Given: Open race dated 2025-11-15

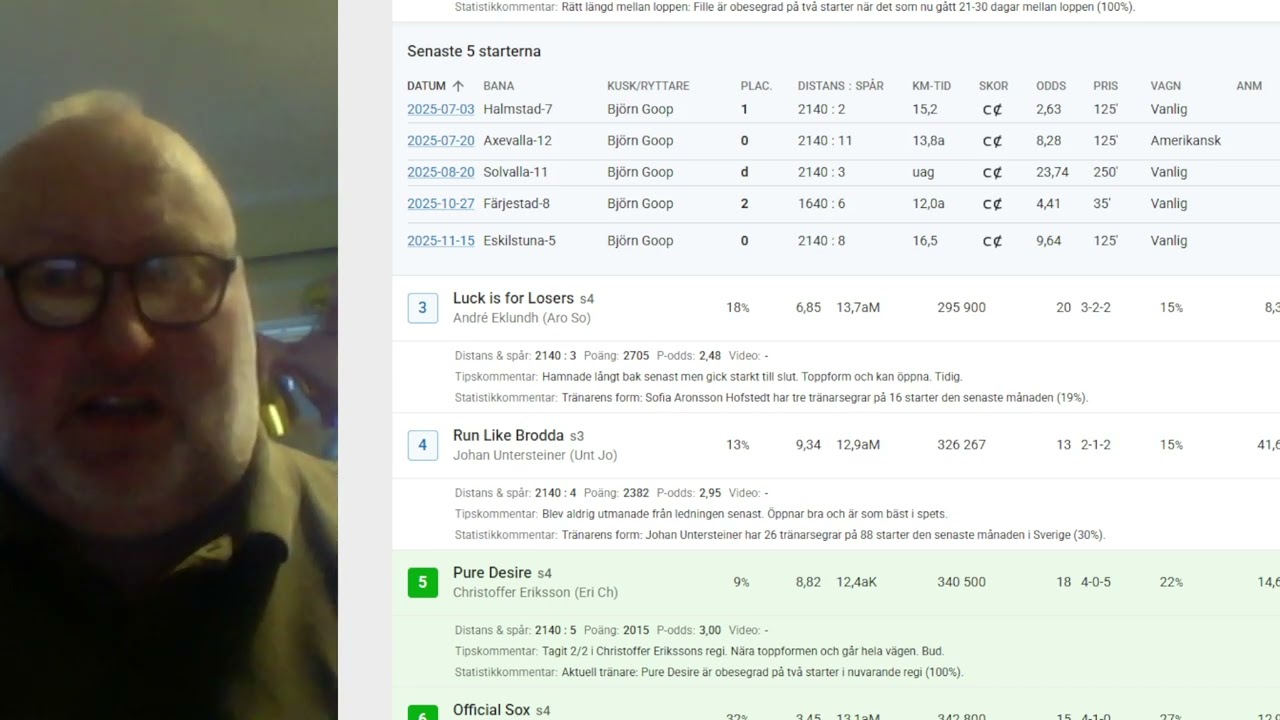Looking at the screenshot, I should [440, 241].
